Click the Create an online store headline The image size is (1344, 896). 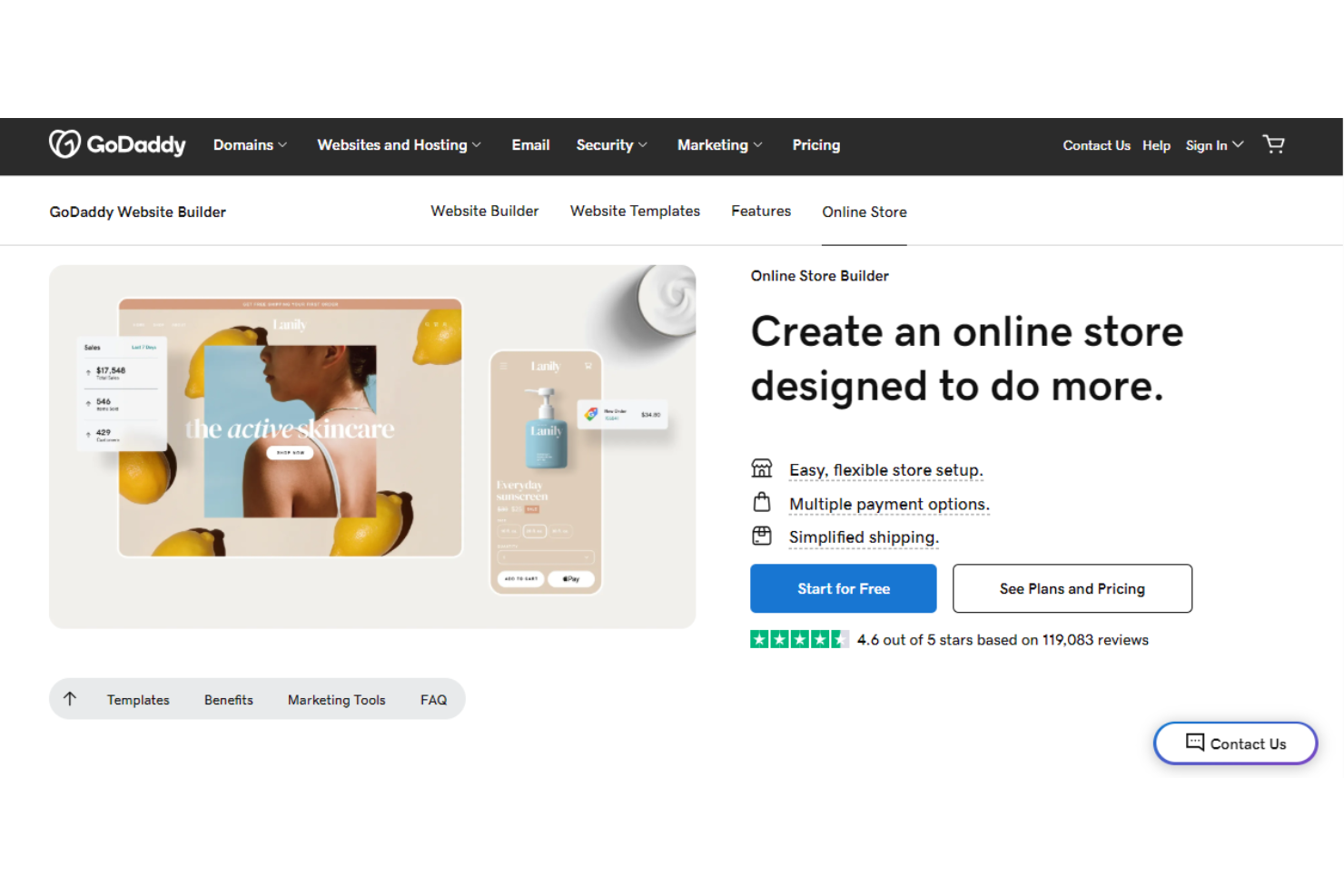(966, 358)
